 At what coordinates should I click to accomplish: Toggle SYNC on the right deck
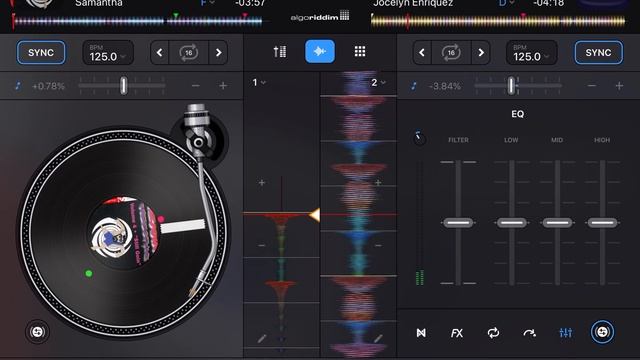(x=598, y=53)
